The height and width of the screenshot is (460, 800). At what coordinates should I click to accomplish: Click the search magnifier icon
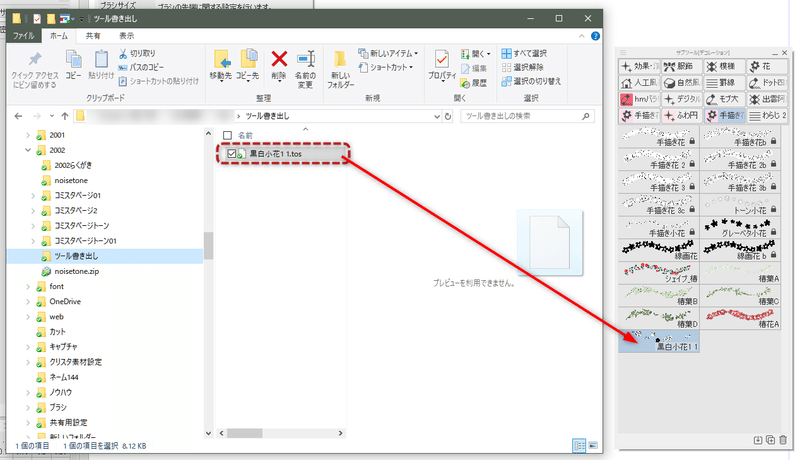[585, 116]
